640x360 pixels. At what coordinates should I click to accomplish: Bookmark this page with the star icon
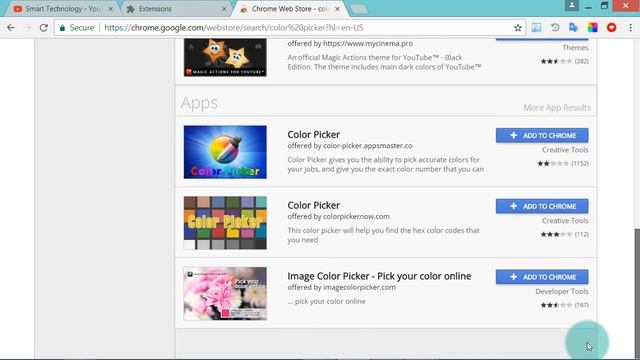coord(518,28)
